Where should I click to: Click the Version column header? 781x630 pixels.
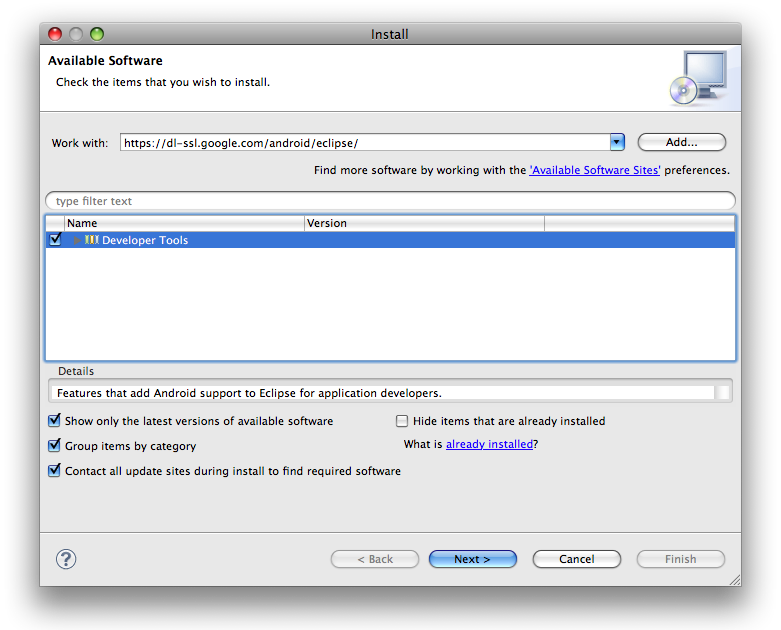point(424,223)
